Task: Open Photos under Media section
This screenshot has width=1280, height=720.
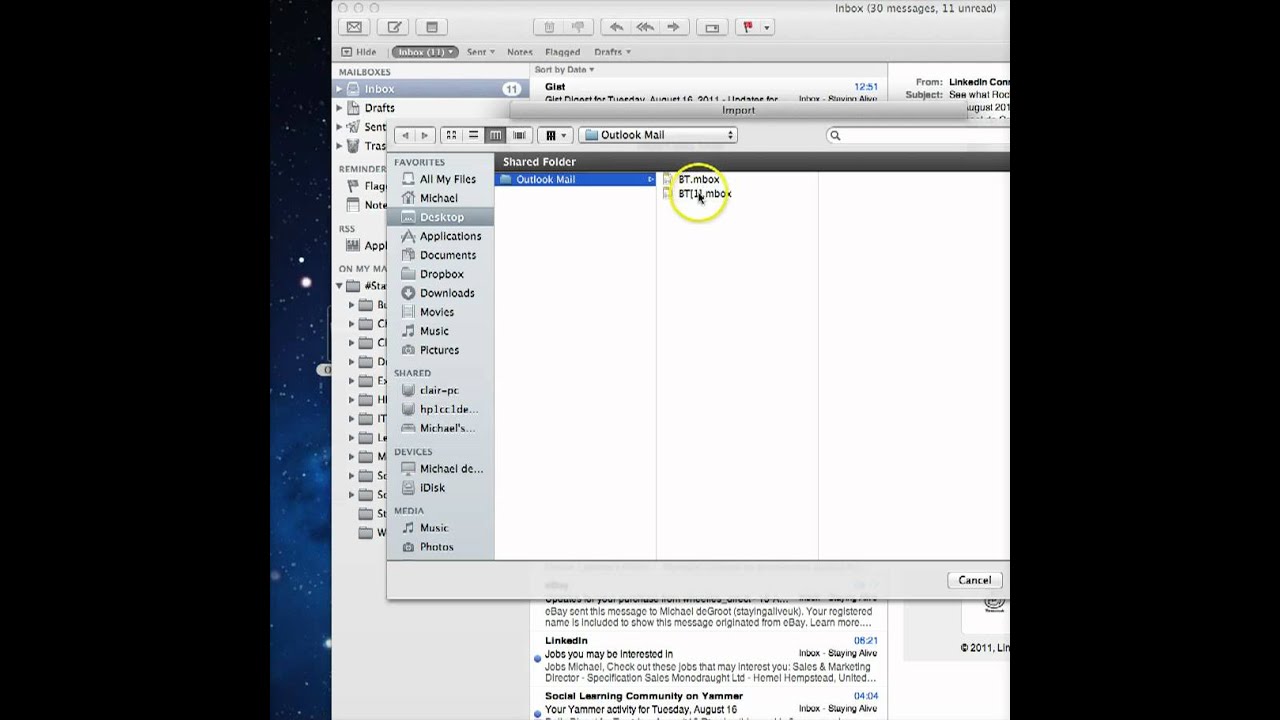Action: tap(437, 547)
